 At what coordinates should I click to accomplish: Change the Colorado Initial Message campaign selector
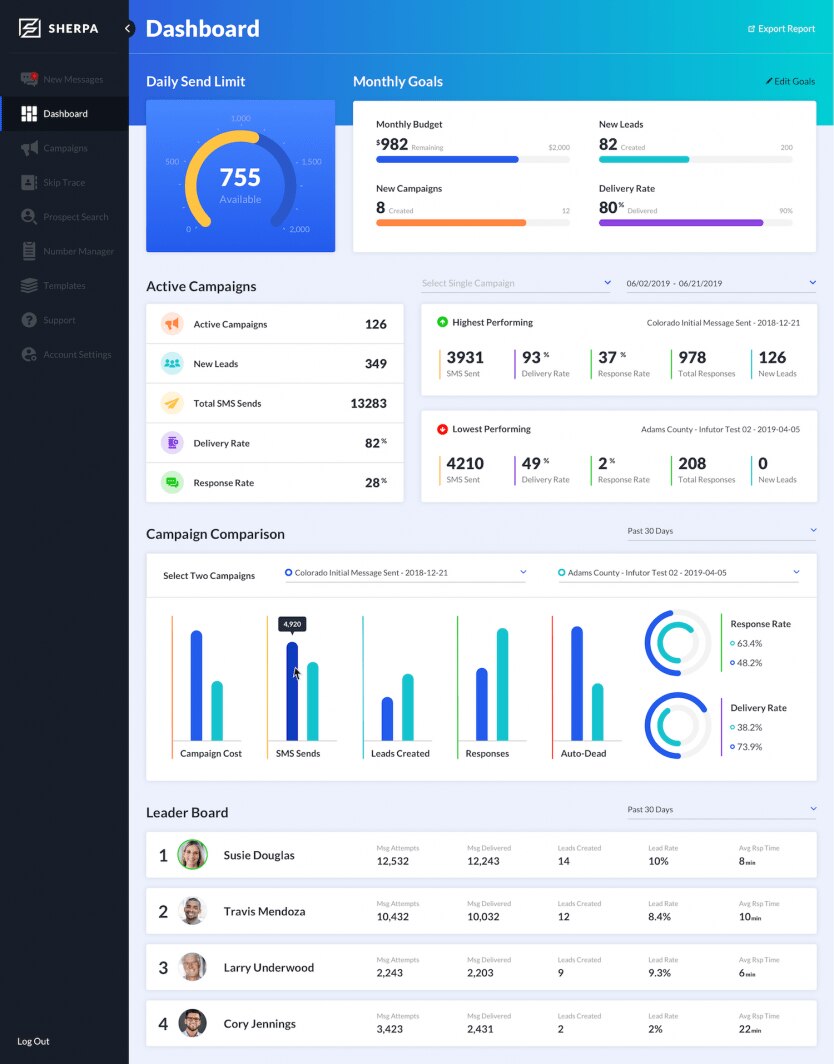coord(405,573)
